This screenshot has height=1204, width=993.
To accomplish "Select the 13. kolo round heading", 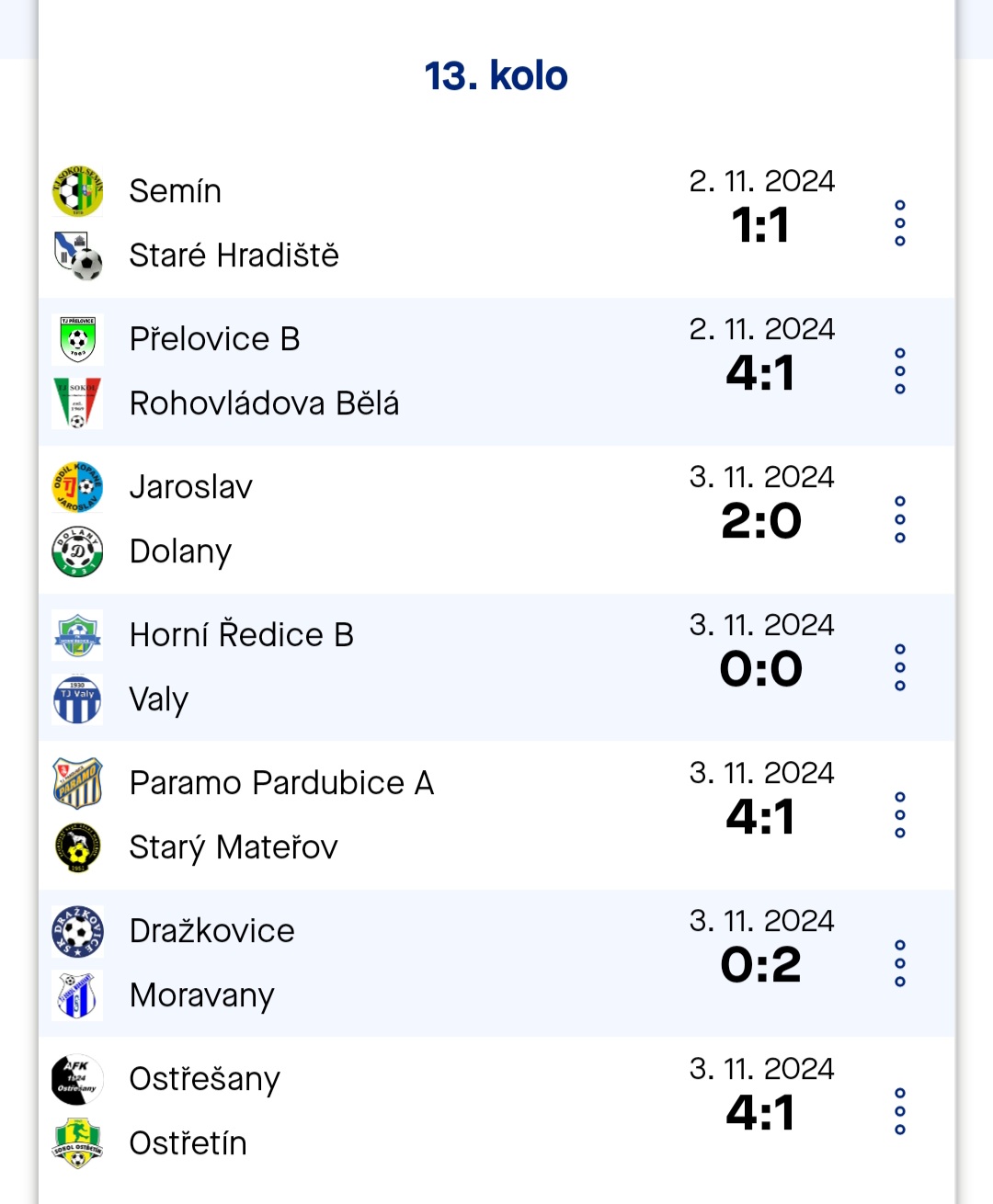I will click(496, 75).
